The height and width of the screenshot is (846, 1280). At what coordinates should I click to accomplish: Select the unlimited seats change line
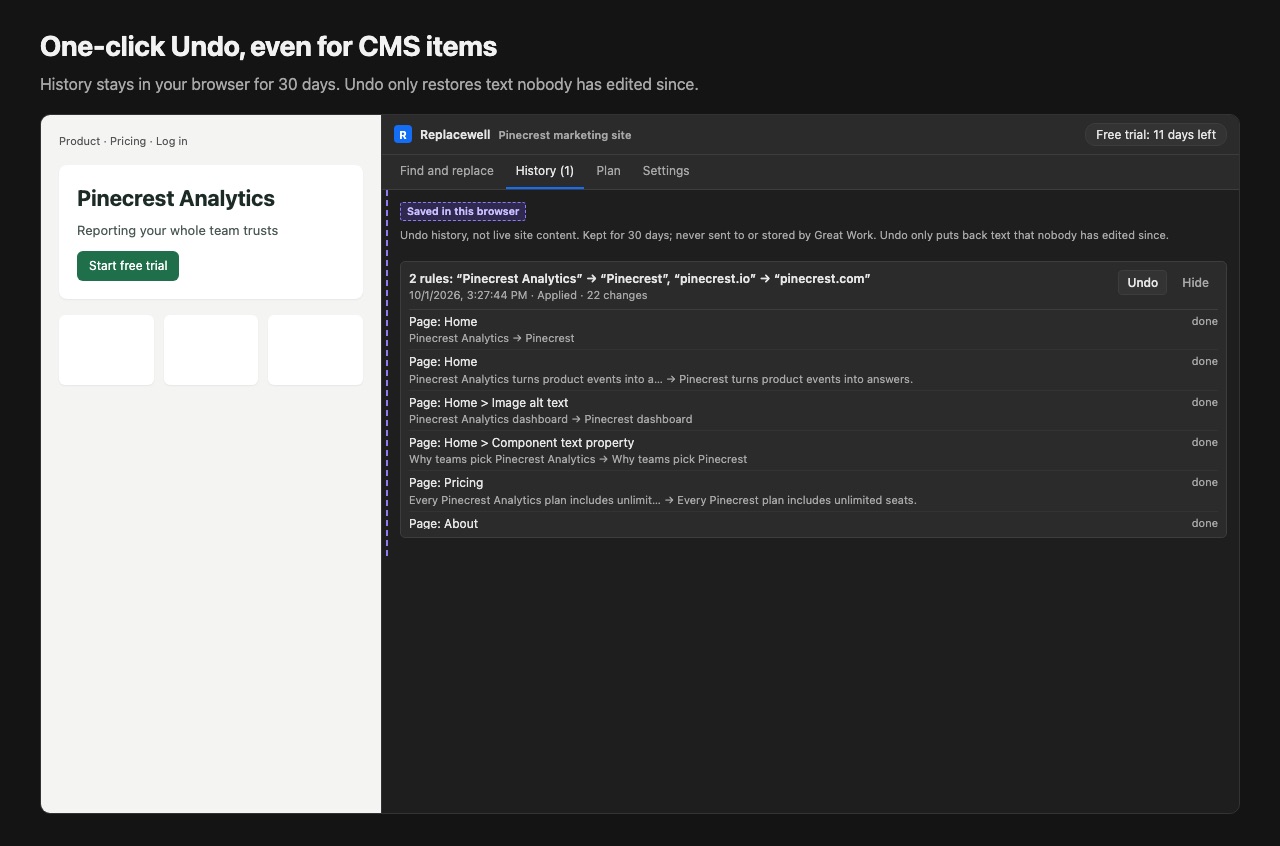[x=663, y=500]
